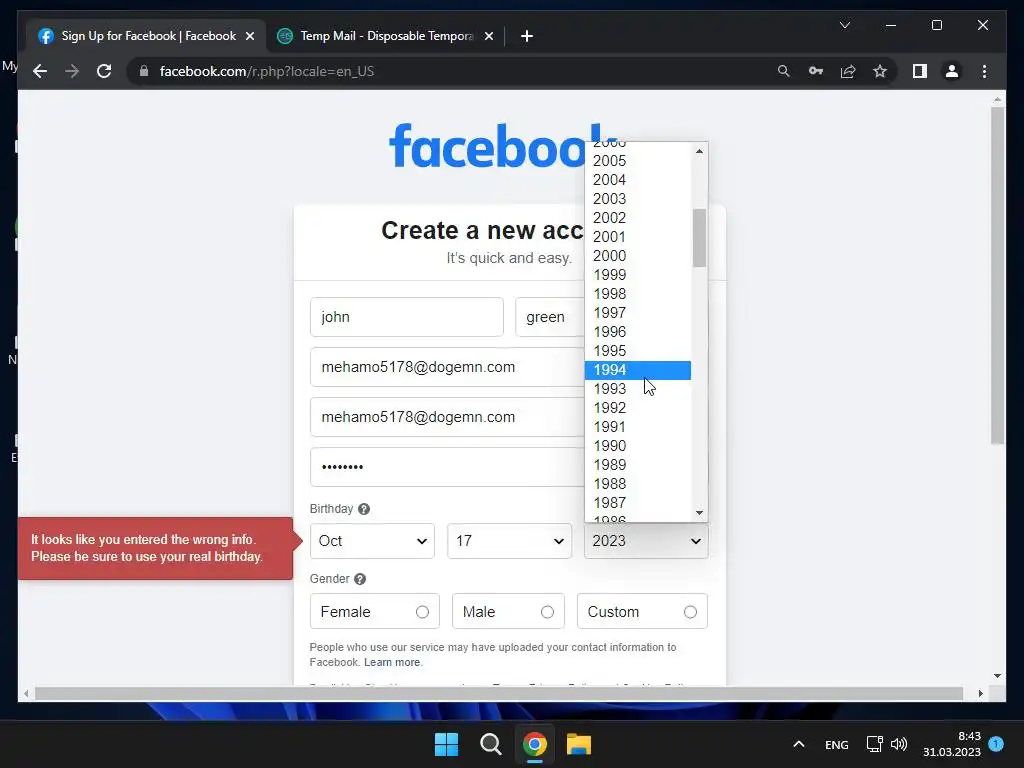Open saved passwords key icon
Screen dimensions: 1024x768
[x=816, y=71]
